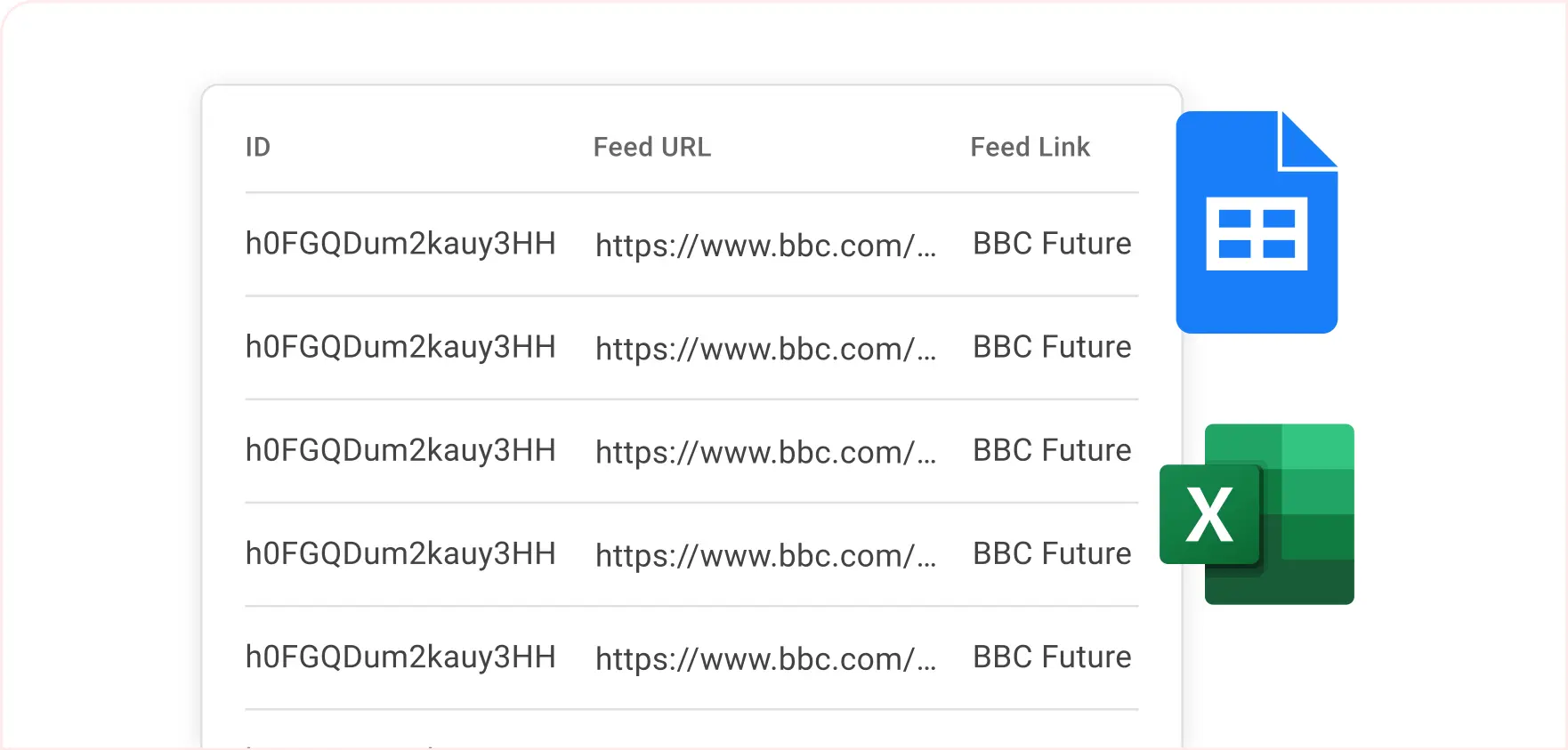
Task: Select the second row's ID value
Action: pyautogui.click(x=400, y=347)
